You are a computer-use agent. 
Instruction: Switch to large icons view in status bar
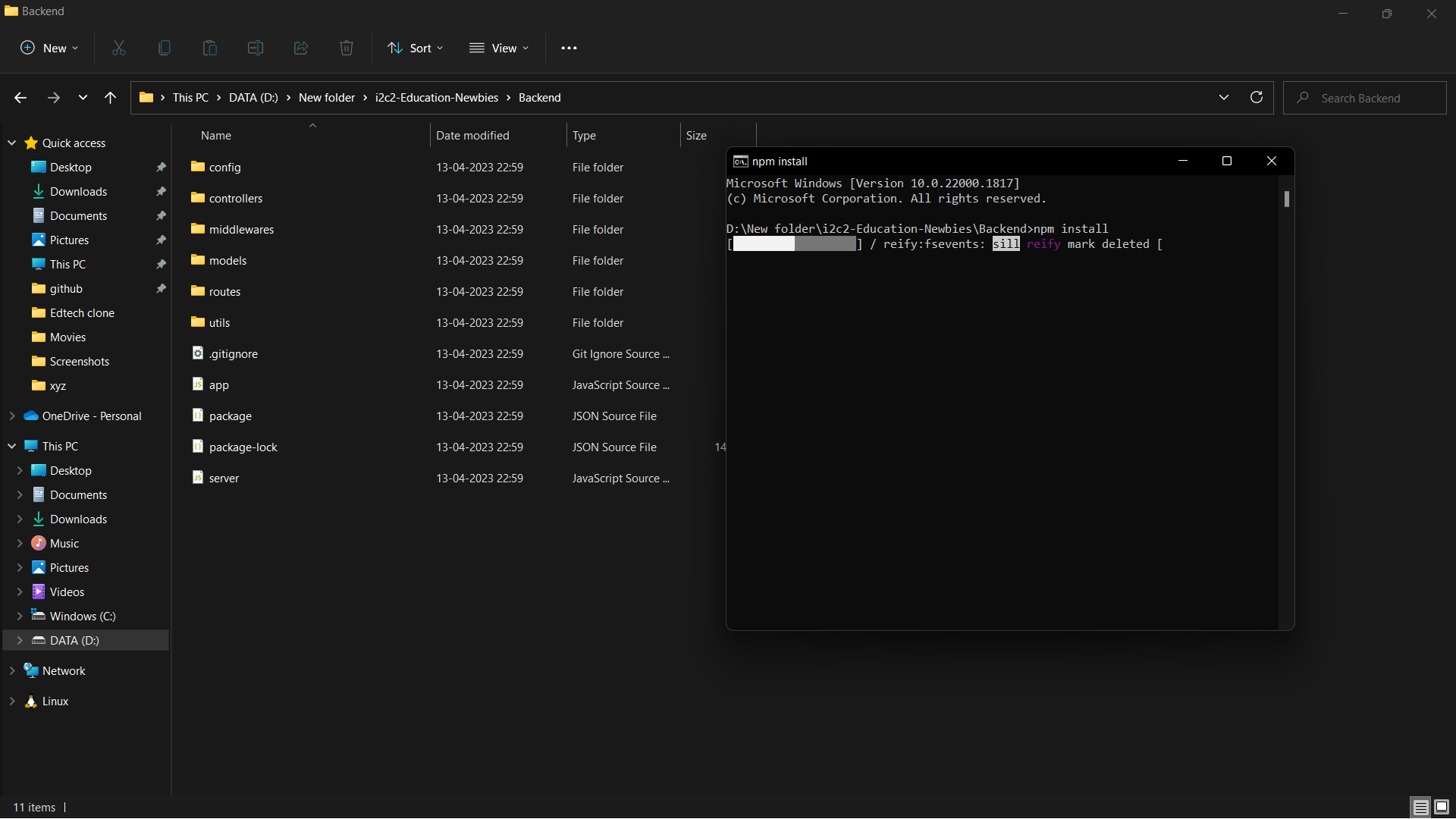click(x=1440, y=807)
